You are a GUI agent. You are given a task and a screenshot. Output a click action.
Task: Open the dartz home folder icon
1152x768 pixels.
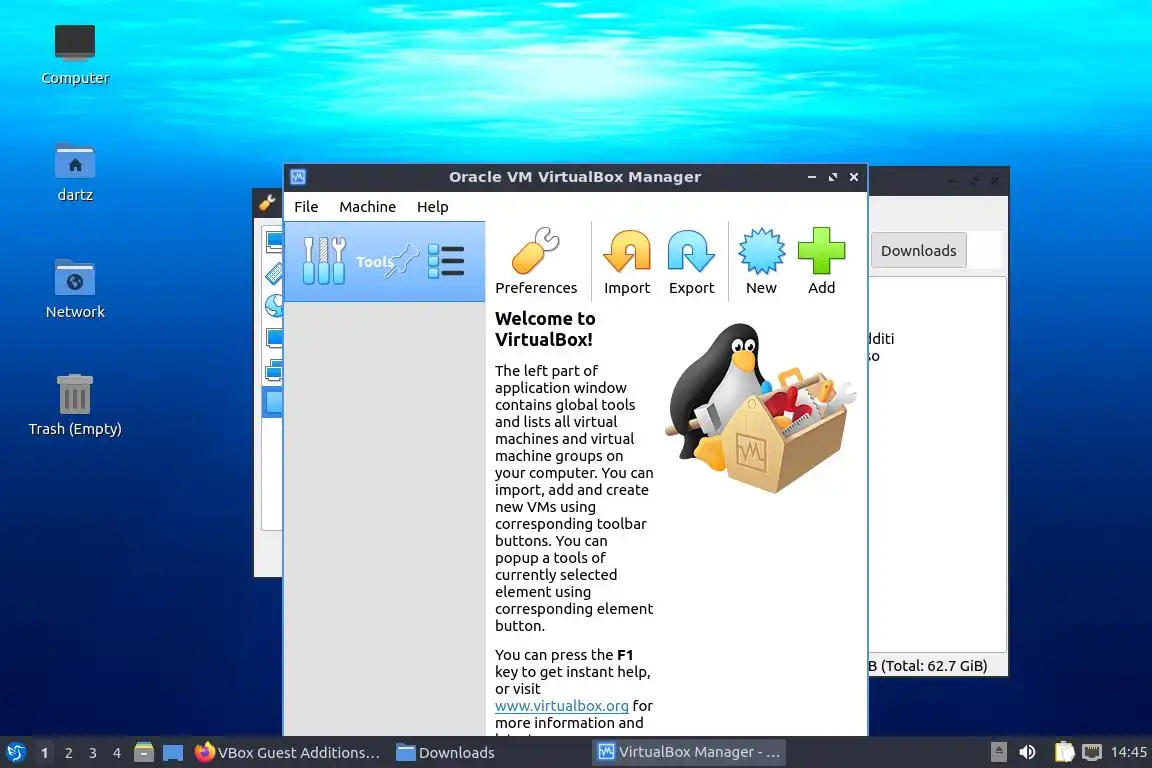75,172
